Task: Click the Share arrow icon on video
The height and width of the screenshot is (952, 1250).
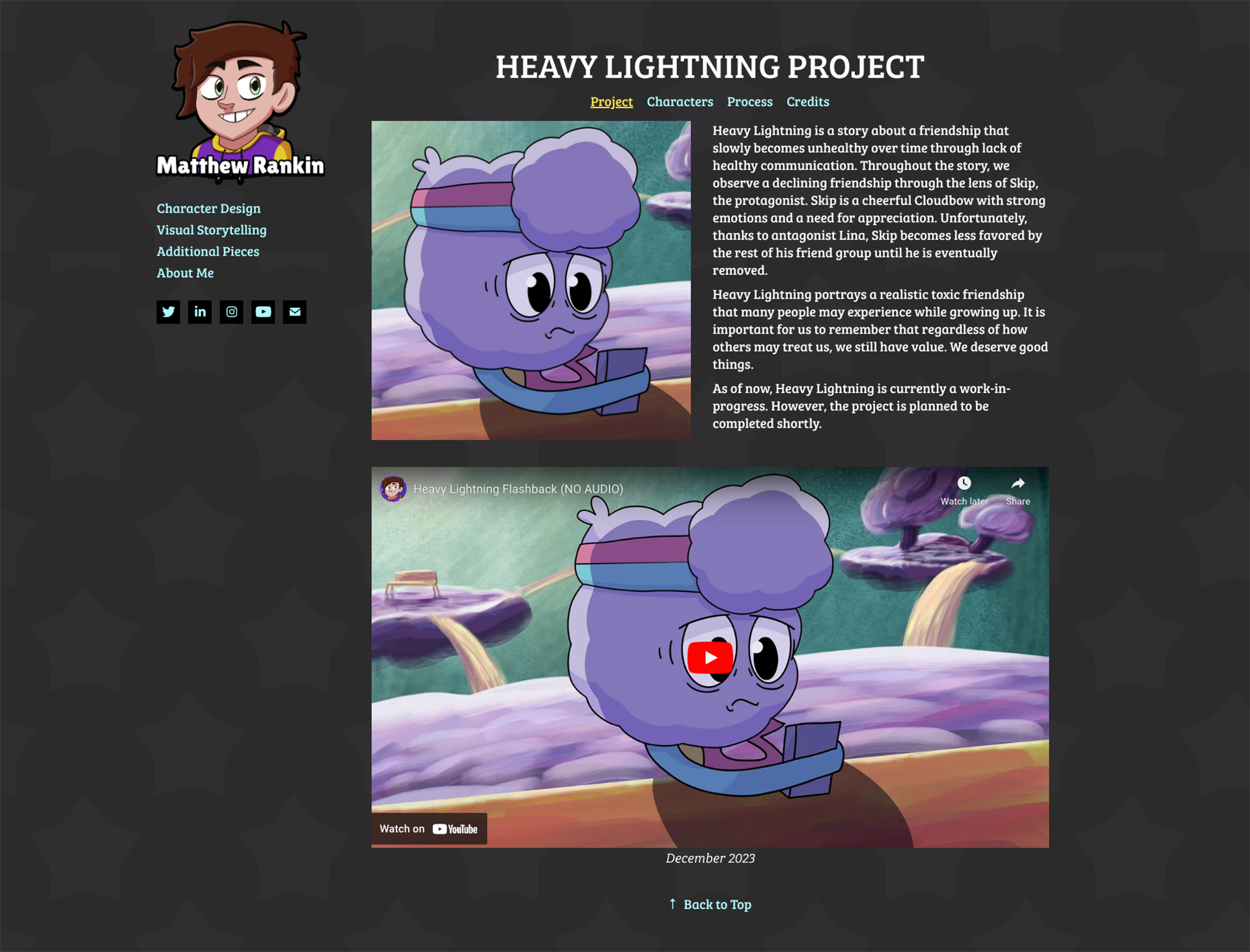Action: pos(1018,483)
